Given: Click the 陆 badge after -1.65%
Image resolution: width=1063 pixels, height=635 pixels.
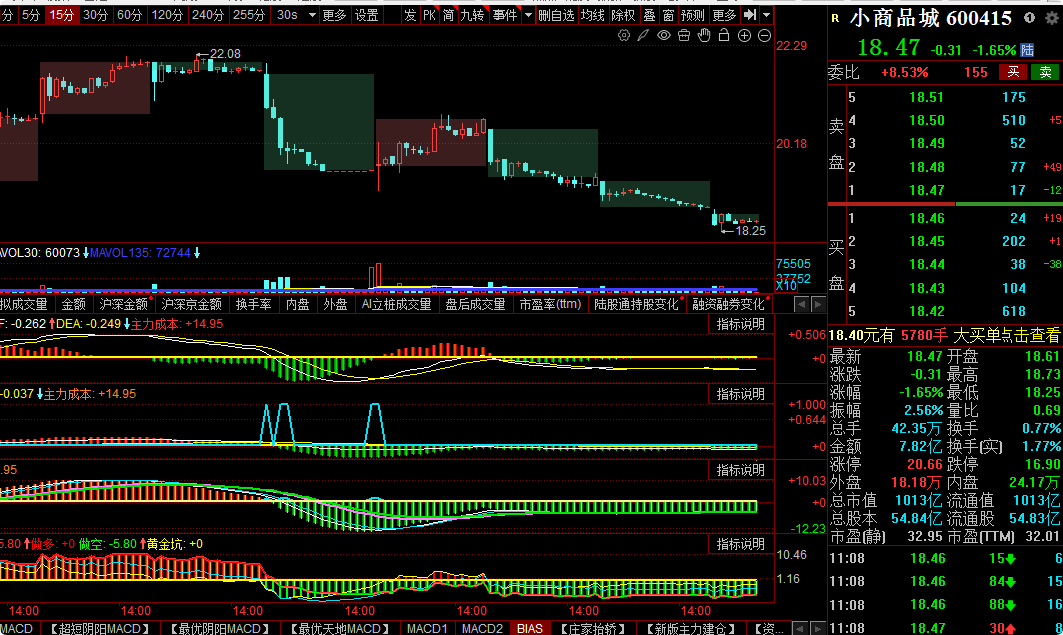Looking at the screenshot, I should 1027,49.
